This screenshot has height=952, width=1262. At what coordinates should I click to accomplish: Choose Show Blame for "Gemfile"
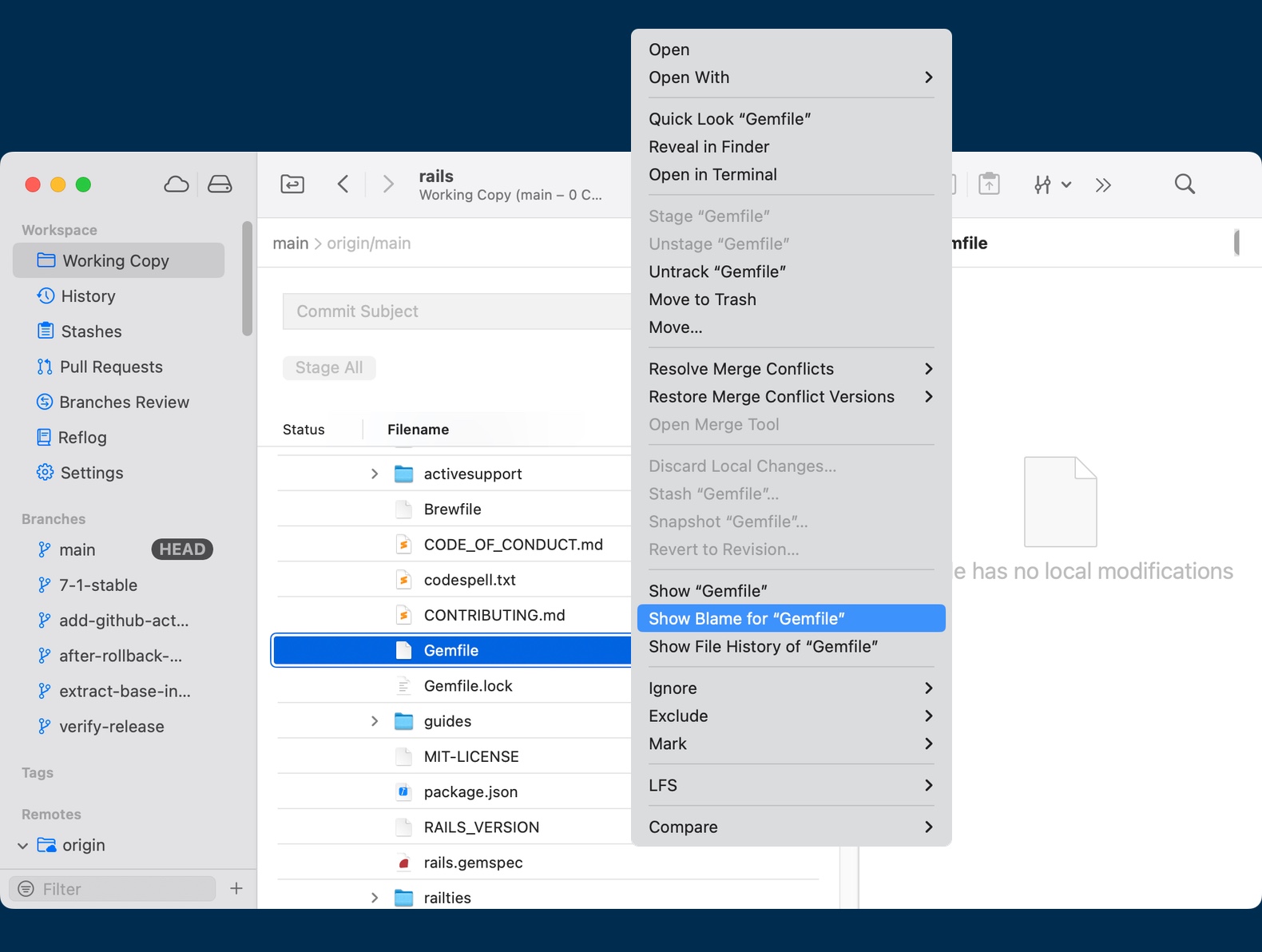pyautogui.click(x=791, y=619)
